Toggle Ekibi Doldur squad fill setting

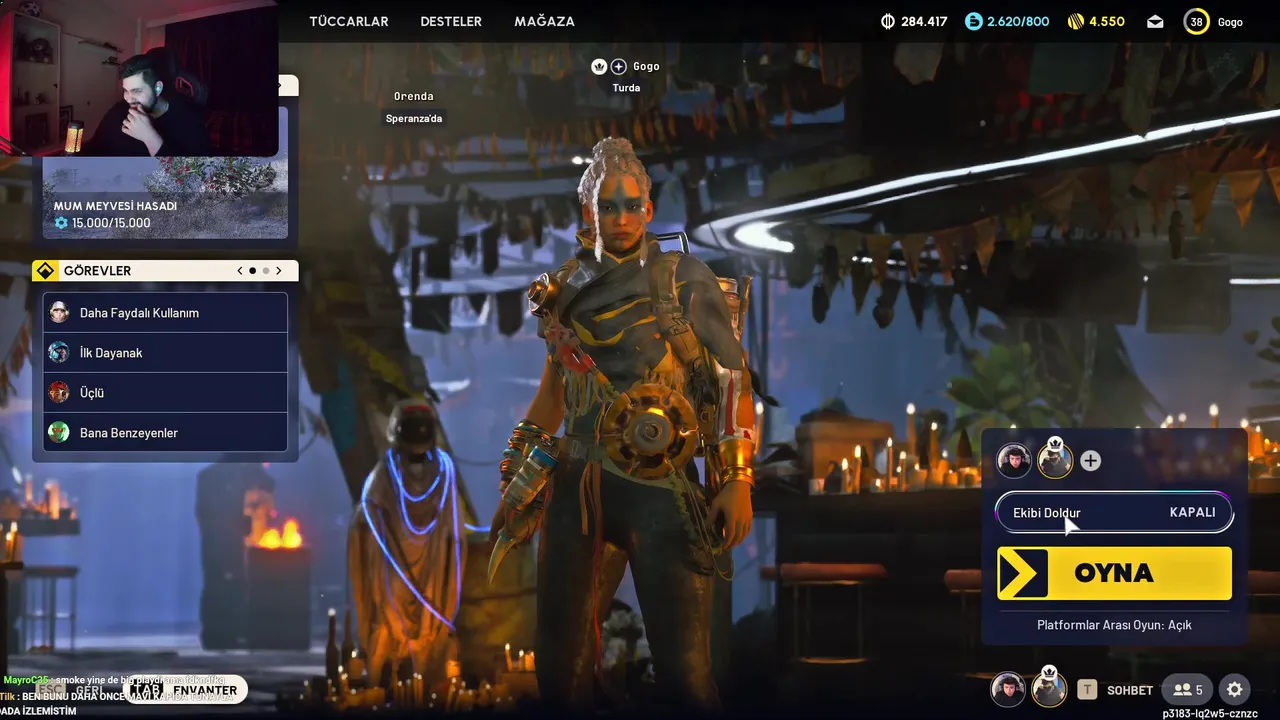pos(1114,512)
